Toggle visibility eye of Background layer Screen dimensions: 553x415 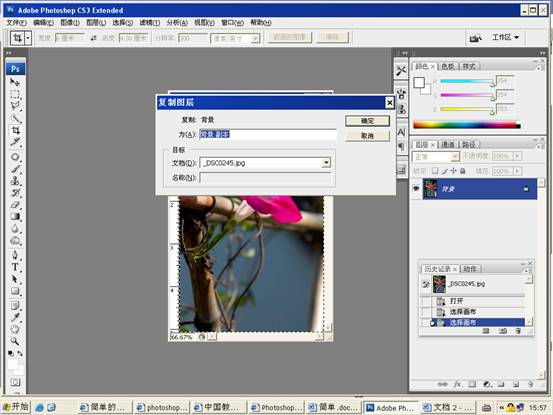click(x=416, y=189)
